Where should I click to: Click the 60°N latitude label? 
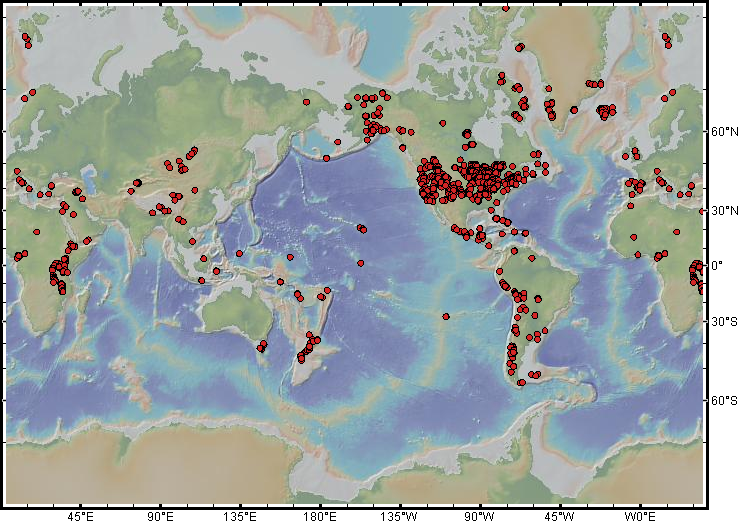(x=724, y=132)
